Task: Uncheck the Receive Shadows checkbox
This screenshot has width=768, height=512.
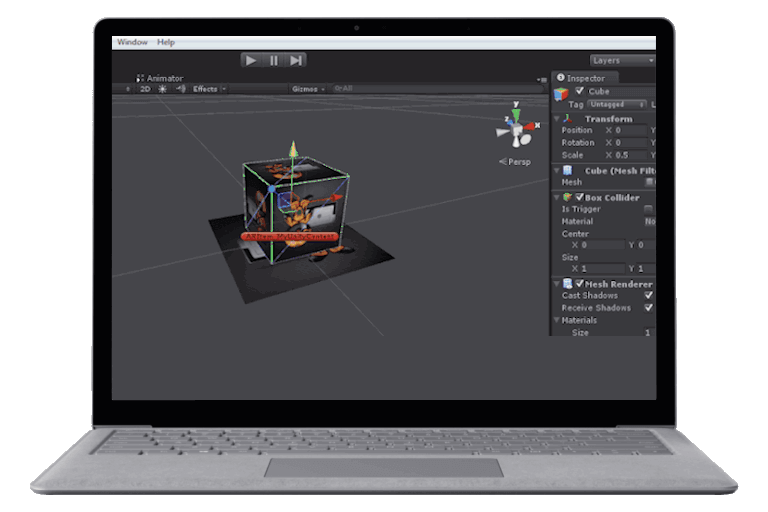Action: (648, 308)
